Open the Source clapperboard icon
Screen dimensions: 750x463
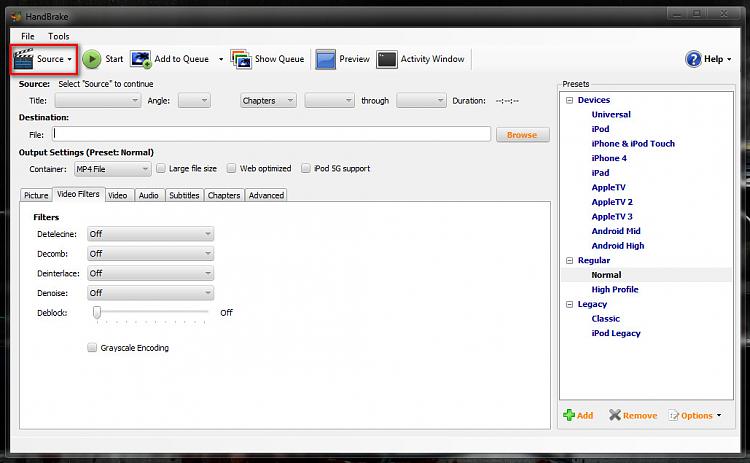click(23, 59)
